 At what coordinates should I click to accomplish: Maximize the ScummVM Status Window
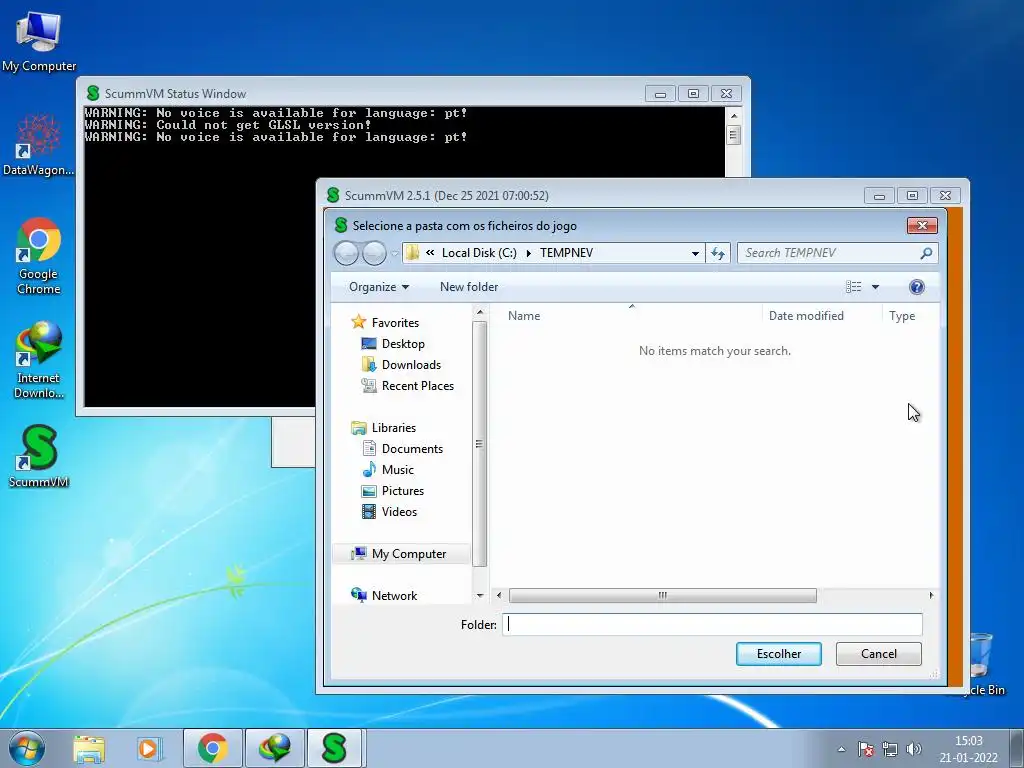pos(693,94)
